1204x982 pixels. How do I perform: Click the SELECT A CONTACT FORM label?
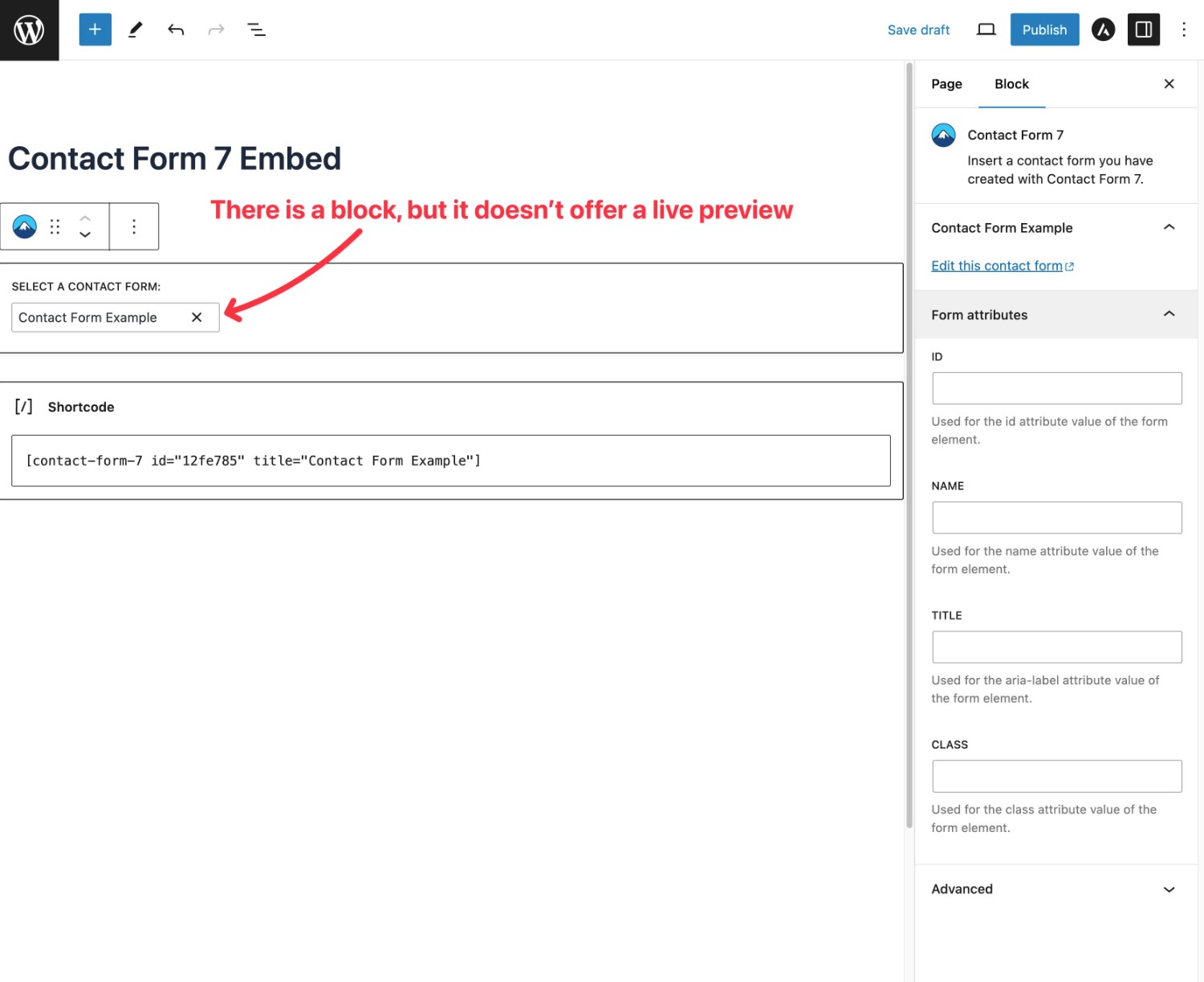click(86, 286)
